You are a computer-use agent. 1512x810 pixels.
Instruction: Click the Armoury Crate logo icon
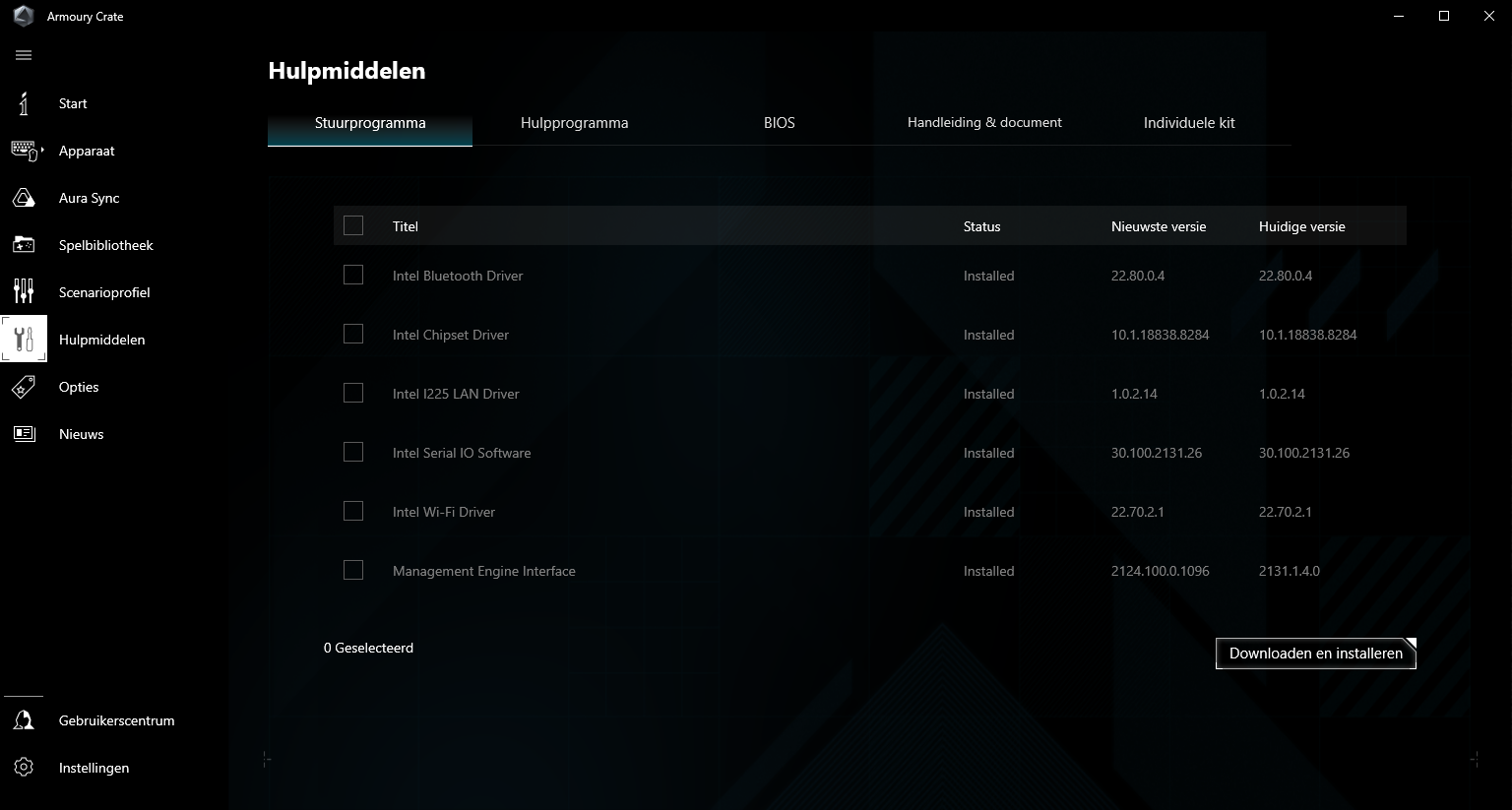tap(22, 17)
